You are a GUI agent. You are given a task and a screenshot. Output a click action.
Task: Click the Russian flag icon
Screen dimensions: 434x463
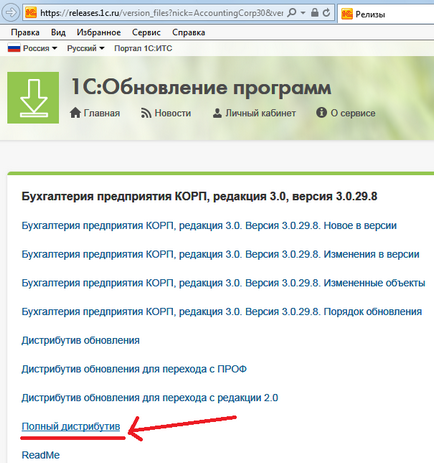click(14, 48)
